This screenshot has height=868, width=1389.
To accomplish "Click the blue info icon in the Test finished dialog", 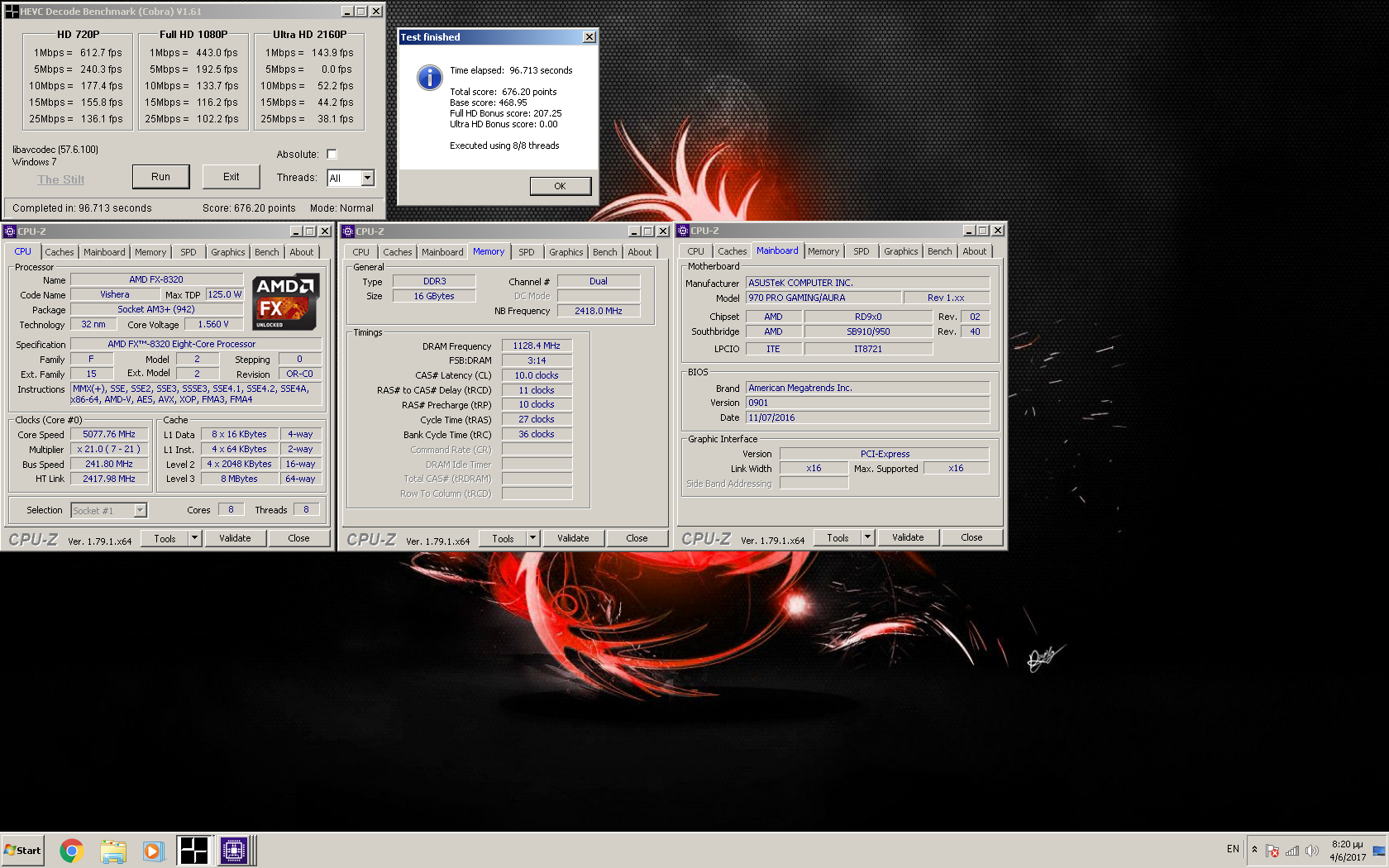I will pos(429,78).
